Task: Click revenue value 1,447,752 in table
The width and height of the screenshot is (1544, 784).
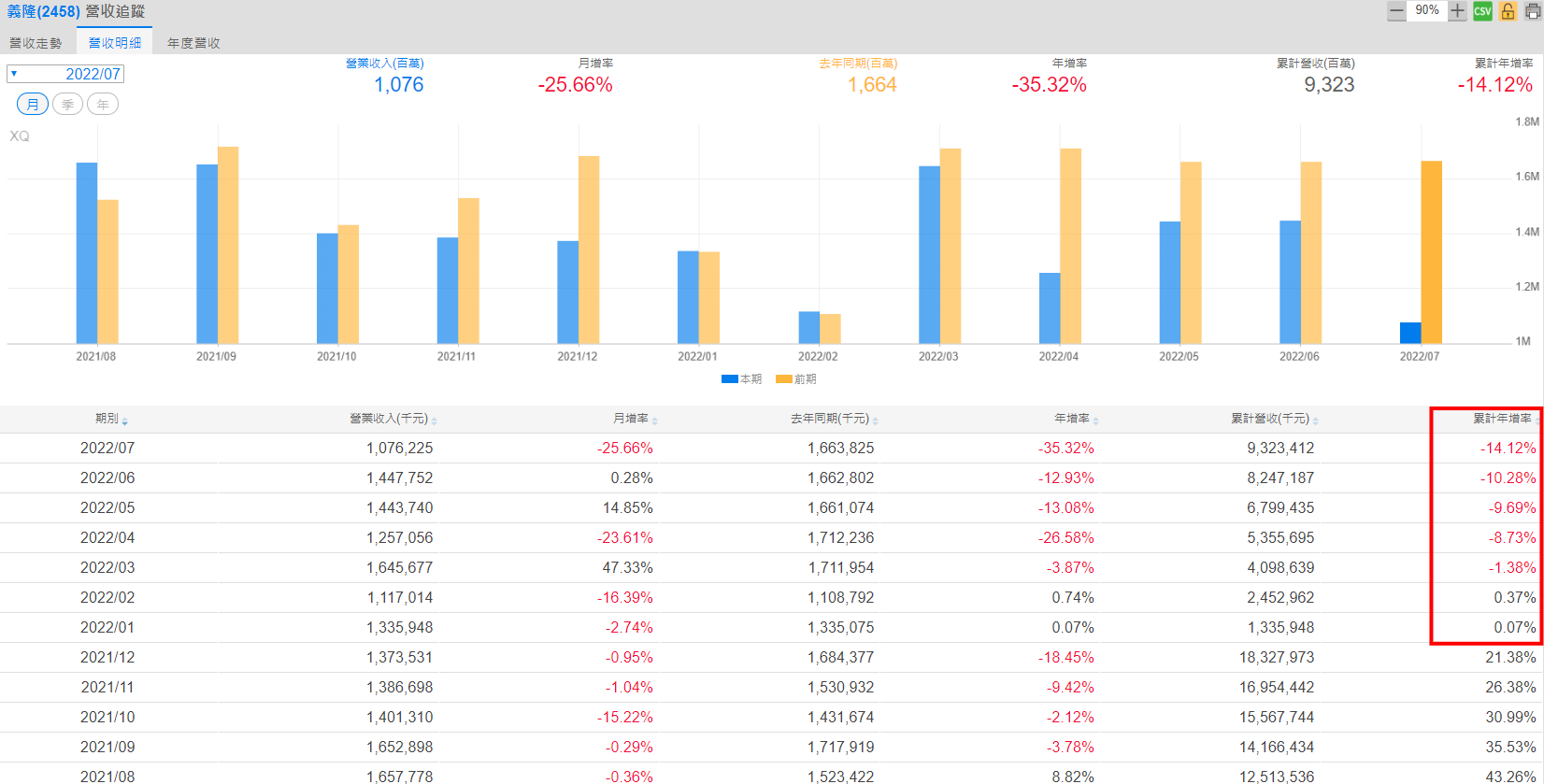Action: pos(400,478)
